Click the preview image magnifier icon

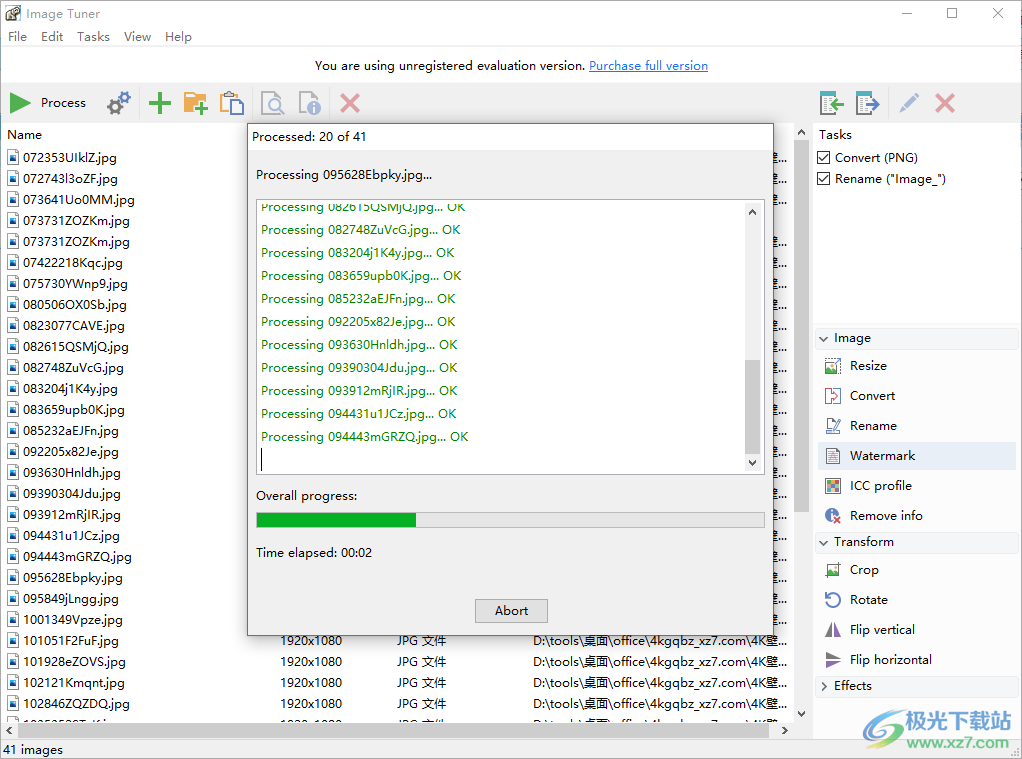[272, 103]
